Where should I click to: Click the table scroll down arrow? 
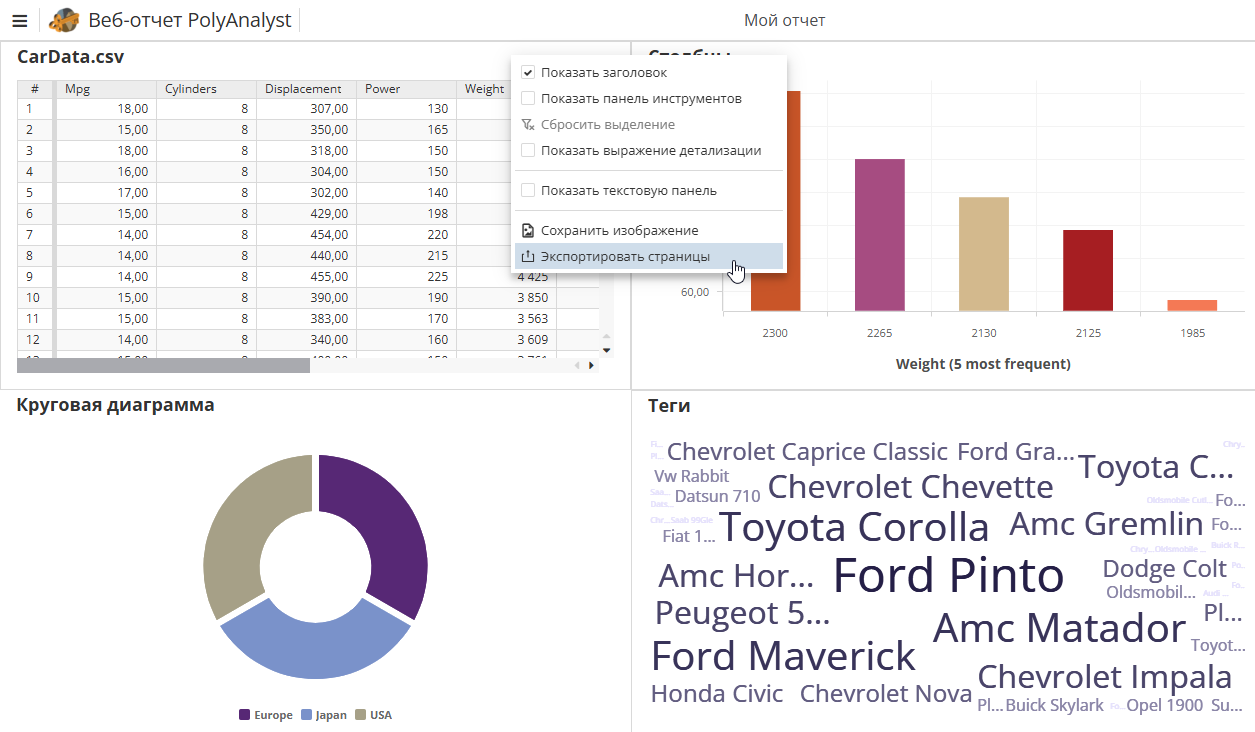pyautogui.click(x=606, y=350)
